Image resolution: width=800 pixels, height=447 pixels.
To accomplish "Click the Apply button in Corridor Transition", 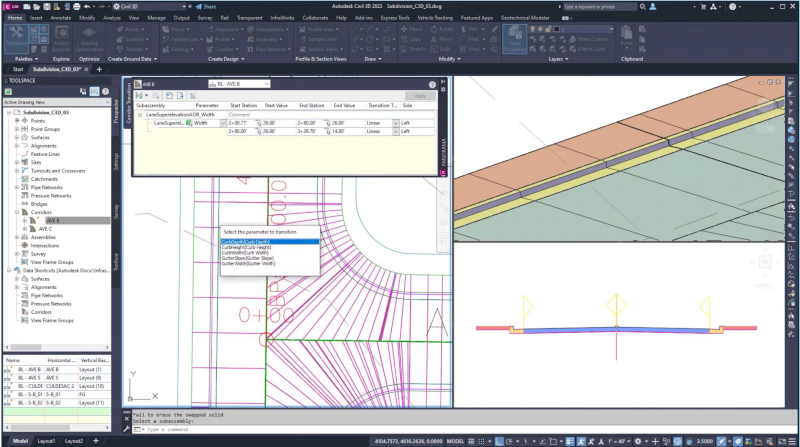I will (x=420, y=95).
